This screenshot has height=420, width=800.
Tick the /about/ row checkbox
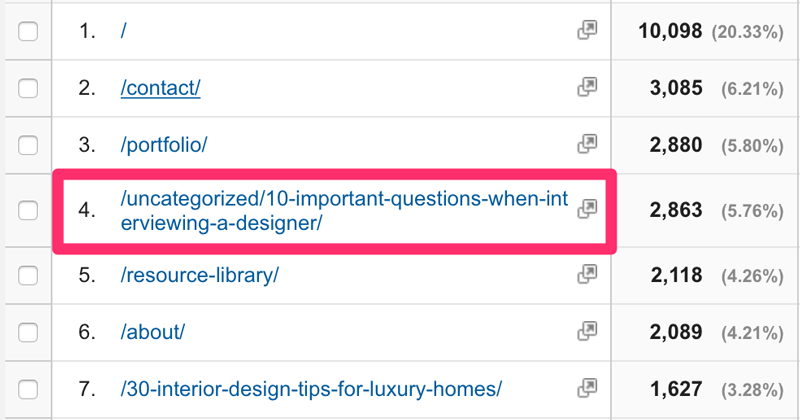click(28, 331)
